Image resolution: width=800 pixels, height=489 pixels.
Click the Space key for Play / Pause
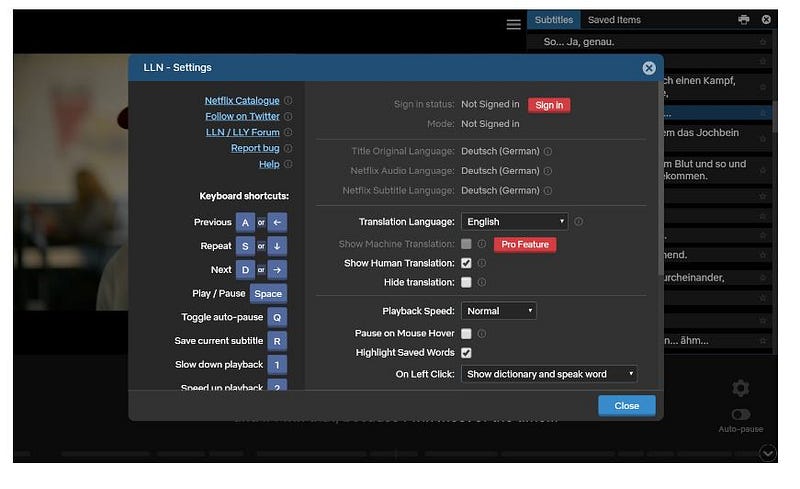click(268, 294)
